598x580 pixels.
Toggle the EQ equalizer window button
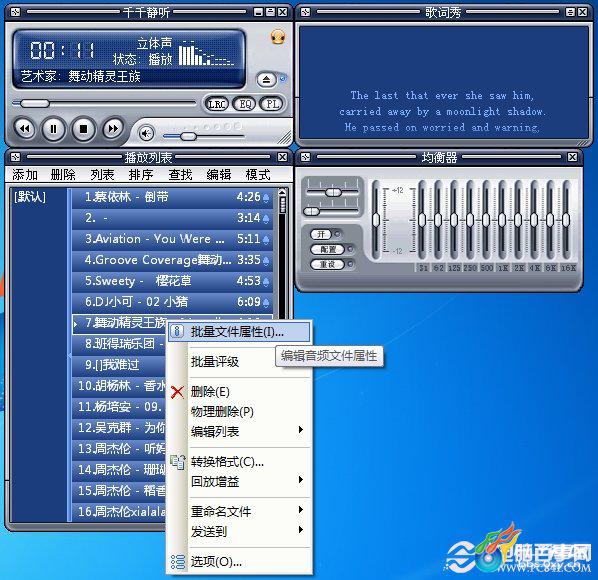[x=244, y=104]
